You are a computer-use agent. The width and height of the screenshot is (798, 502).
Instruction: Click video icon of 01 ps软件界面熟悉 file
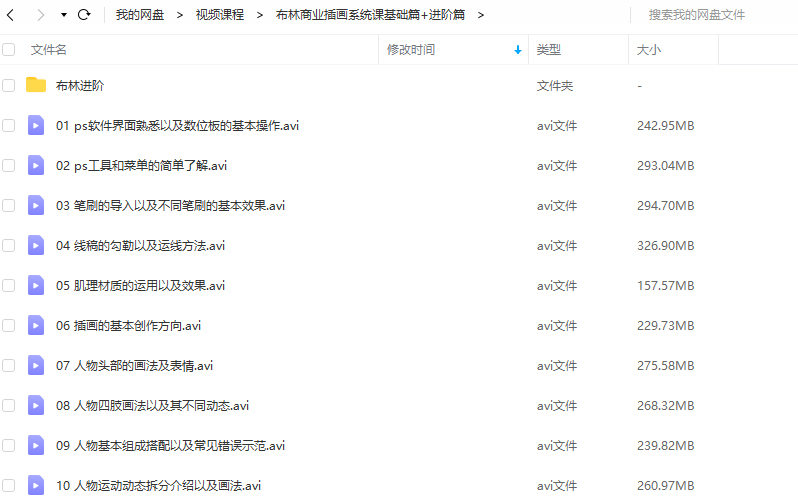pyautogui.click(x=36, y=125)
